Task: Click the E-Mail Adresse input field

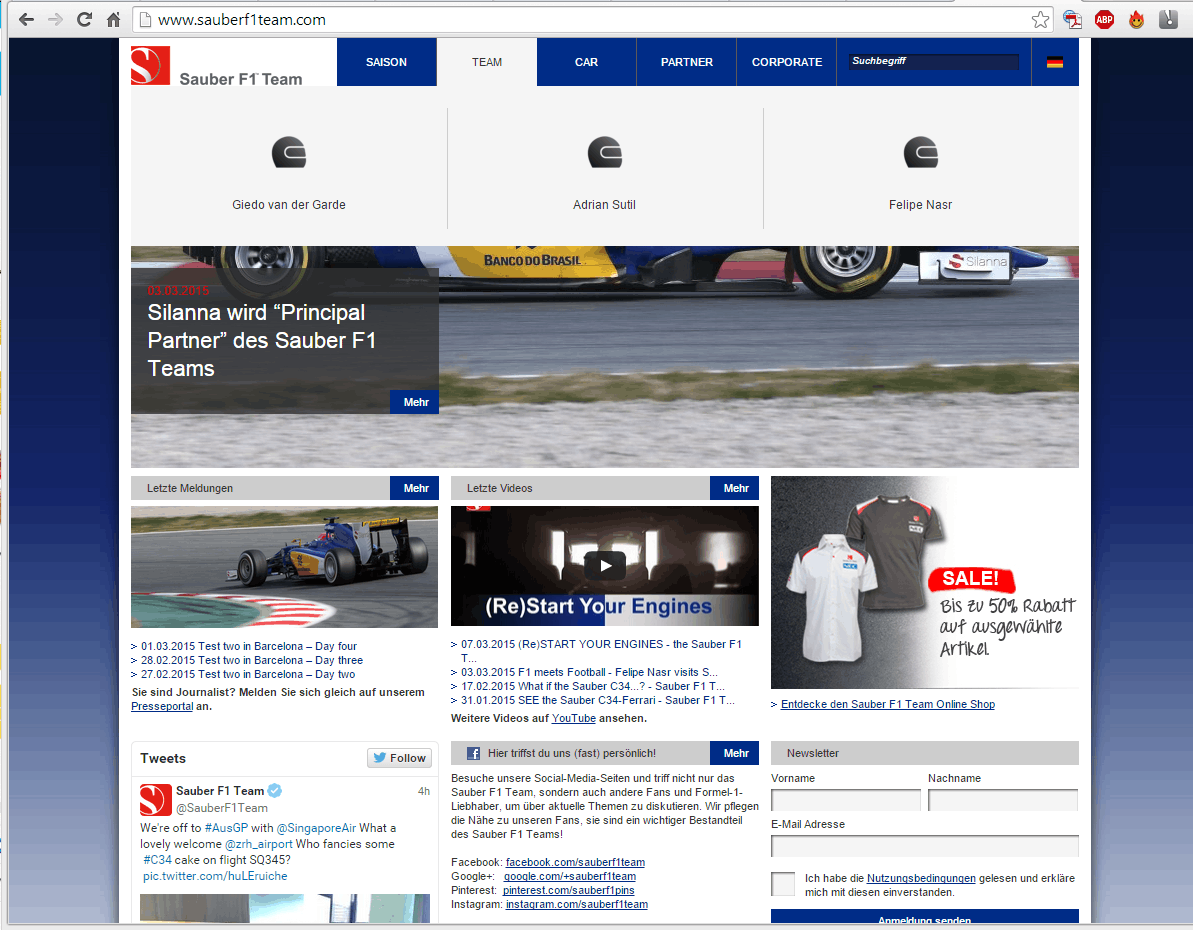Action: coord(924,846)
